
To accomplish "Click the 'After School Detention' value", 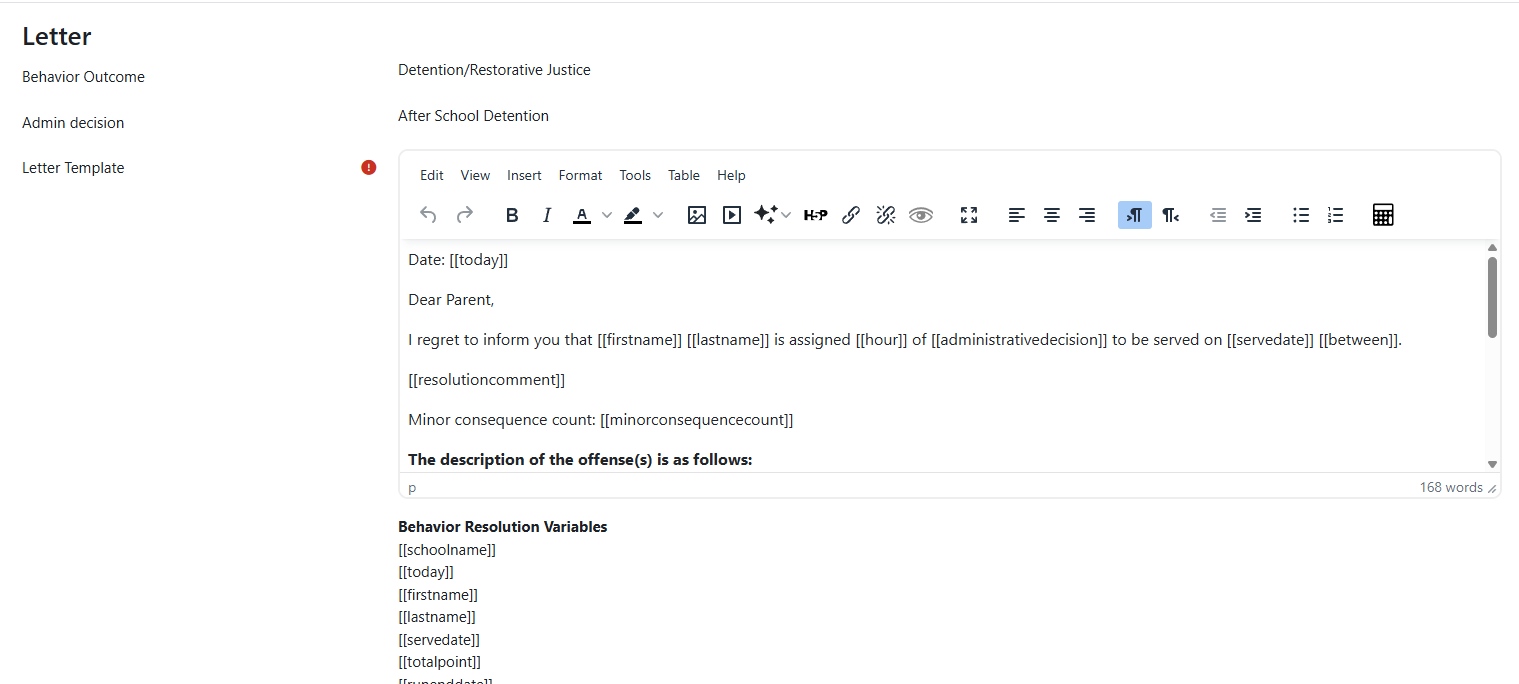I will (473, 116).
